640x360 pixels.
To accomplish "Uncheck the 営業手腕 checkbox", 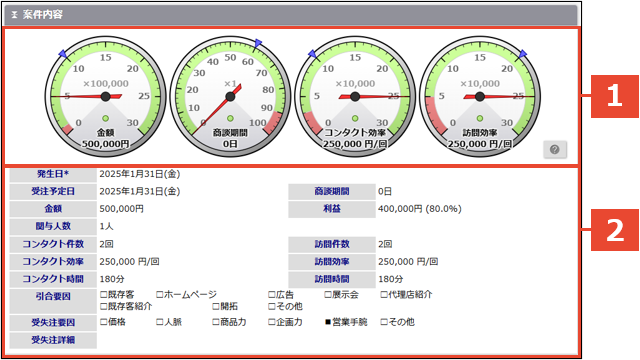I will tap(328, 322).
